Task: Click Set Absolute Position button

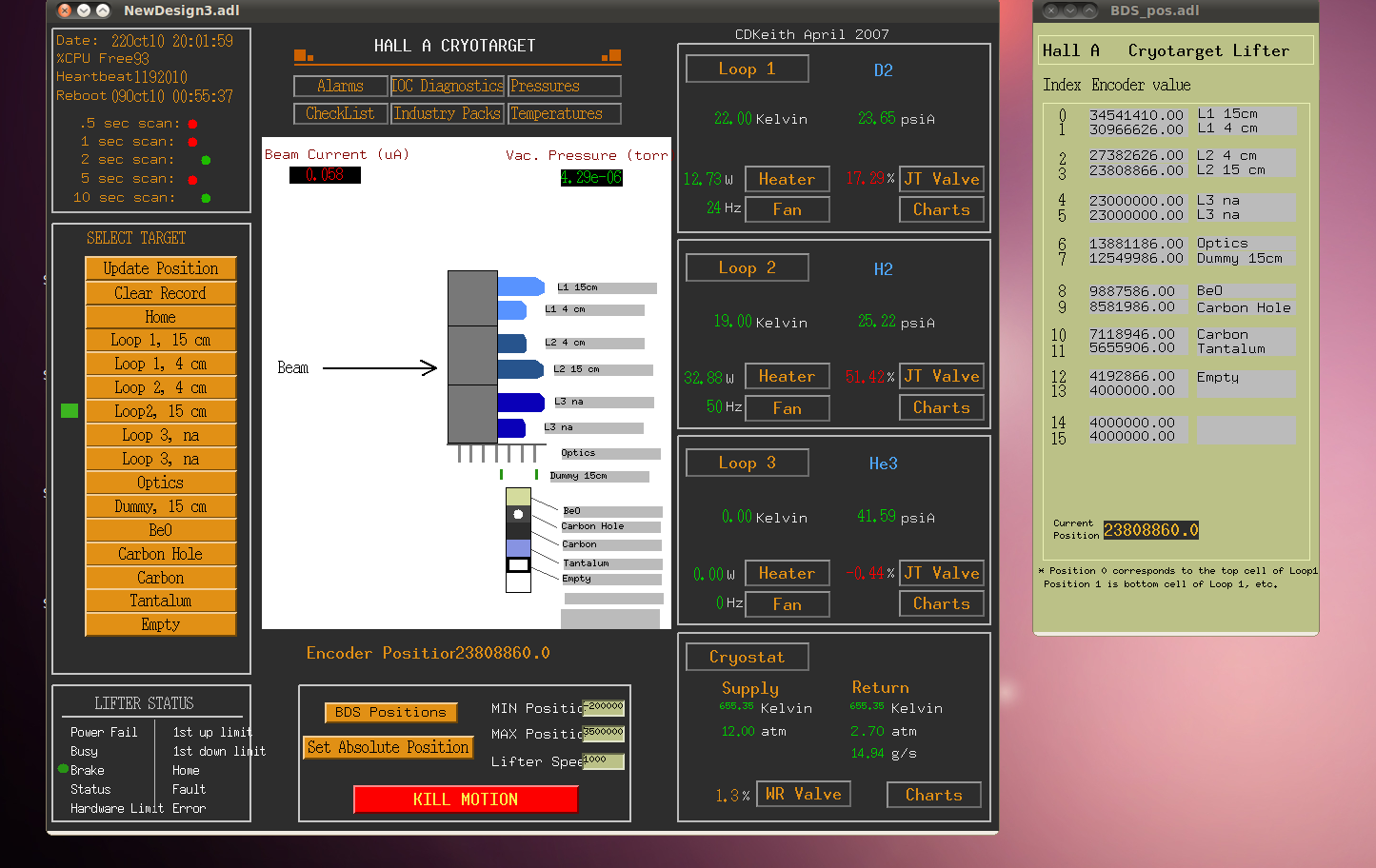Action: tap(389, 747)
